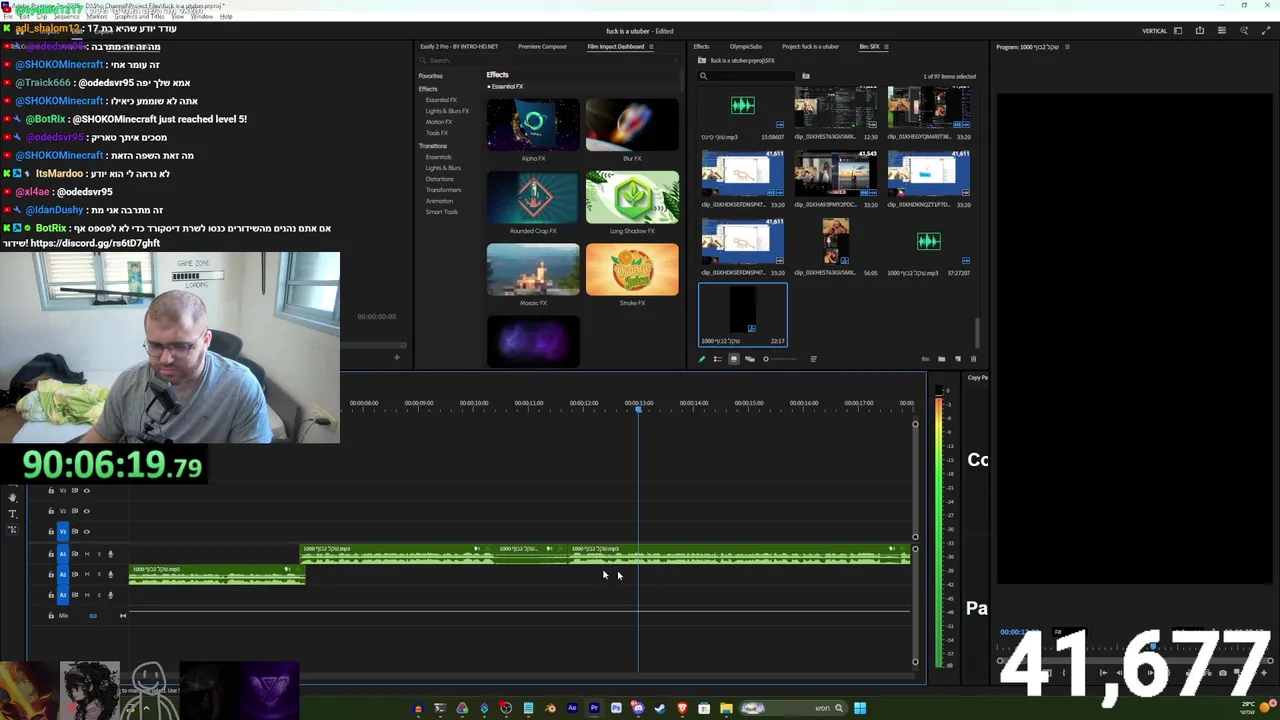Select Essentials under Transitions
The height and width of the screenshot is (720, 1280).
coord(438,157)
